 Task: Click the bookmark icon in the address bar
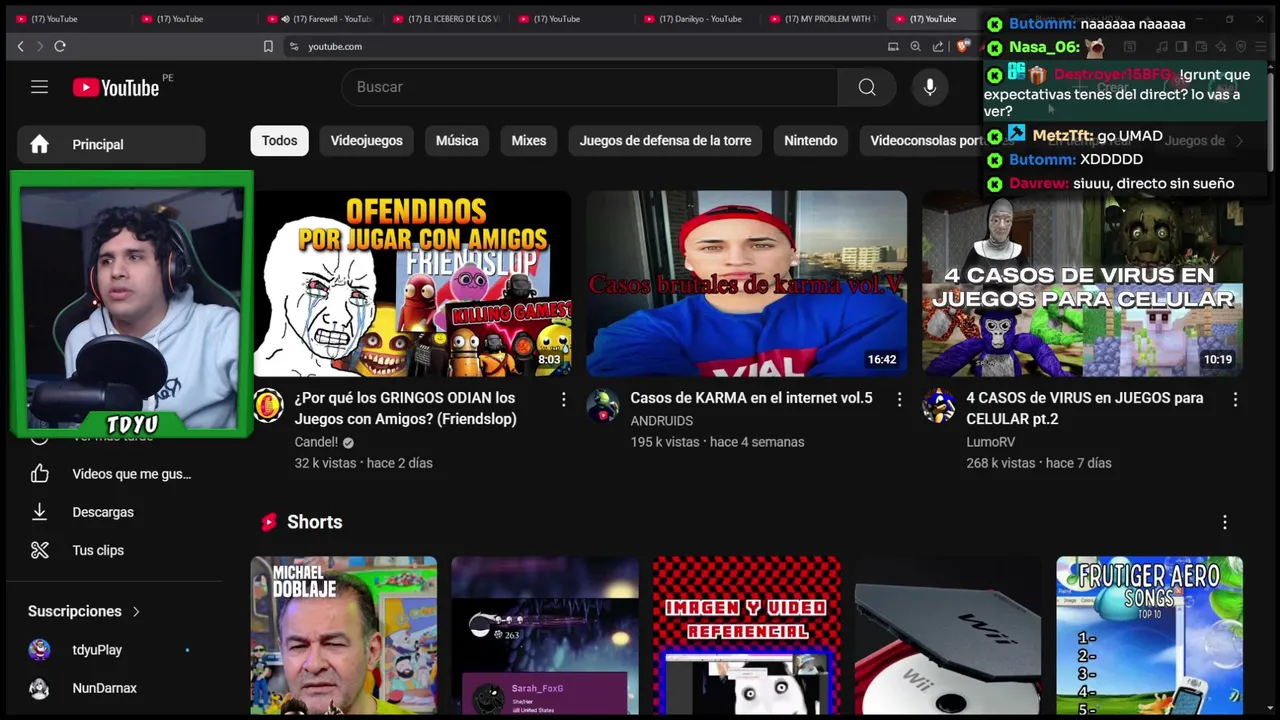click(x=268, y=46)
